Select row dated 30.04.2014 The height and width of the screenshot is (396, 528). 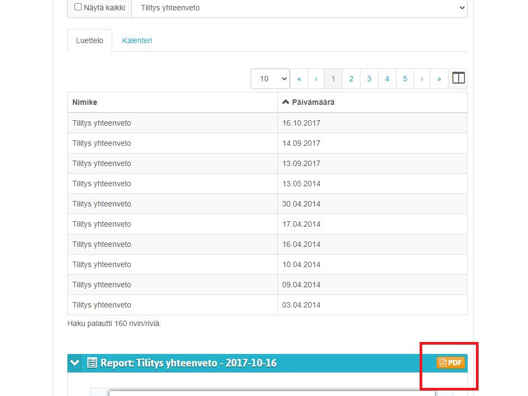click(267, 204)
